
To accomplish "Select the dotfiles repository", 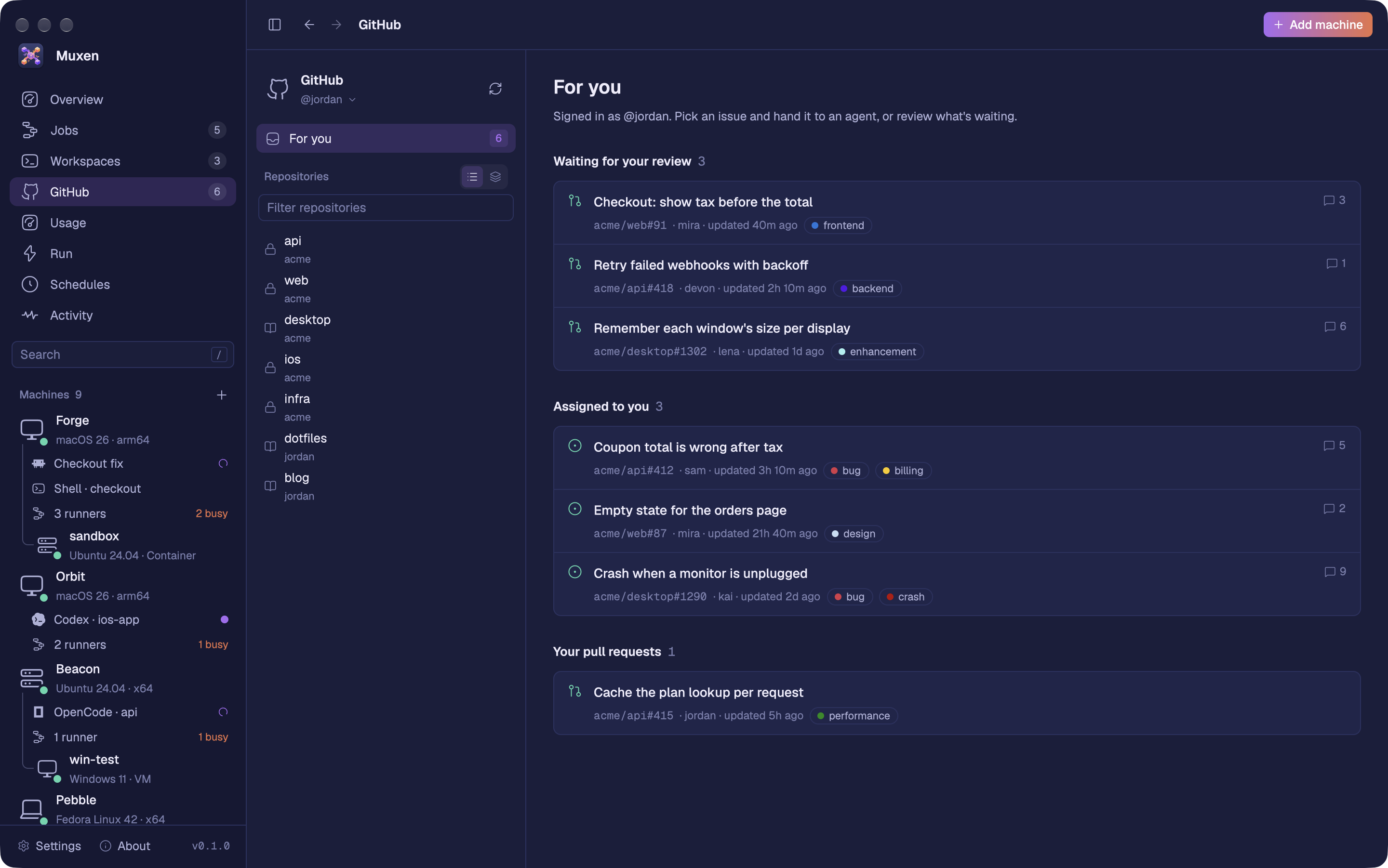I will pyautogui.click(x=386, y=447).
